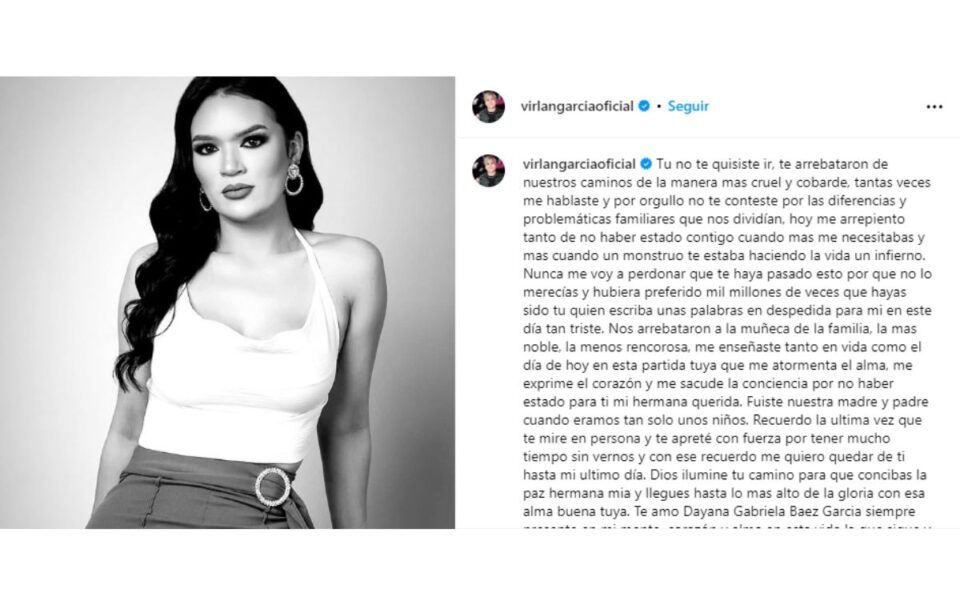The height and width of the screenshot is (605, 960).
Task: Open the black-and-white portrait photo
Action: click(227, 302)
